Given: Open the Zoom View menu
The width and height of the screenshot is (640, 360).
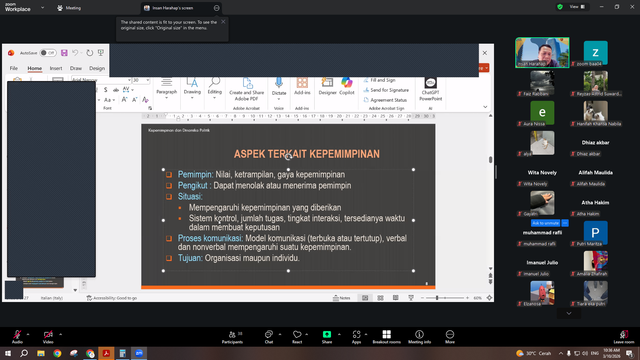Looking at the screenshot, I should point(577,7).
